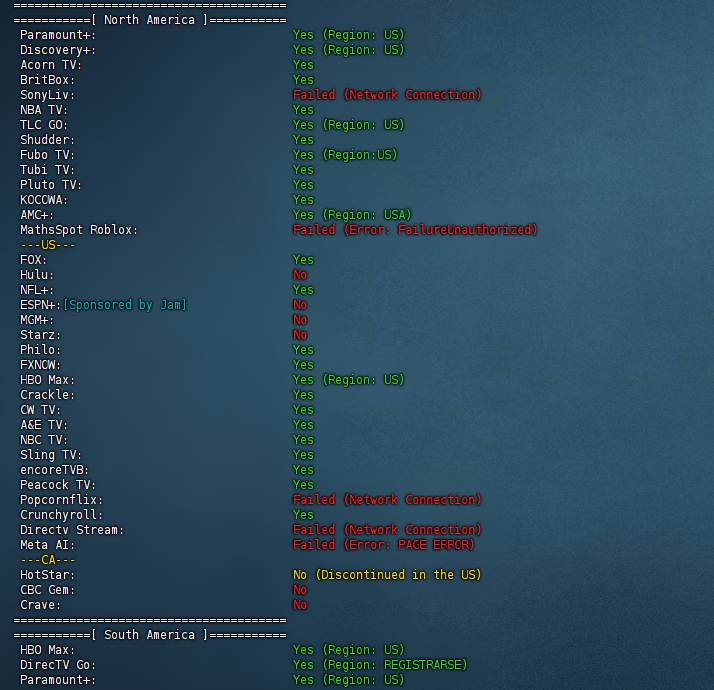Click the North America section header
Screen dimensions: 714x690
coord(150,20)
